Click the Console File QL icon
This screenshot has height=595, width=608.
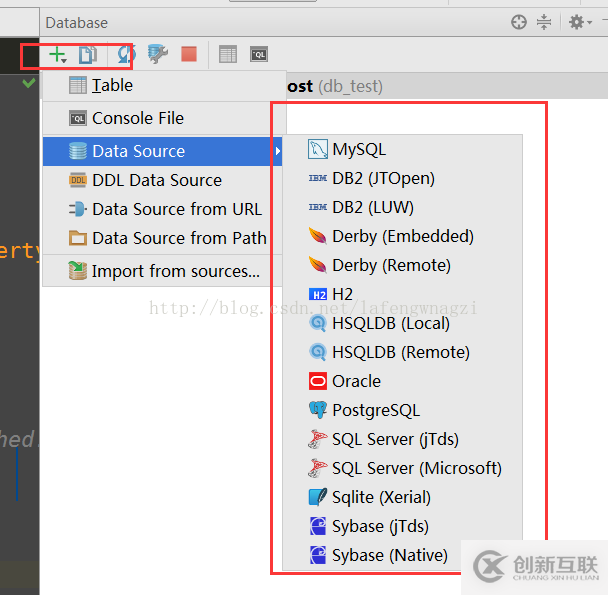pos(78,118)
